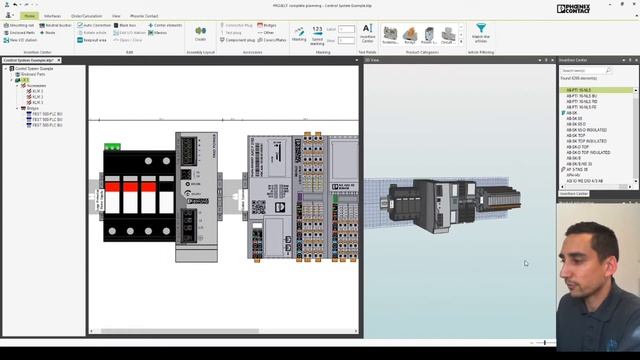640x360 pixels.
Task: Click the Marking tool
Action: (299, 34)
